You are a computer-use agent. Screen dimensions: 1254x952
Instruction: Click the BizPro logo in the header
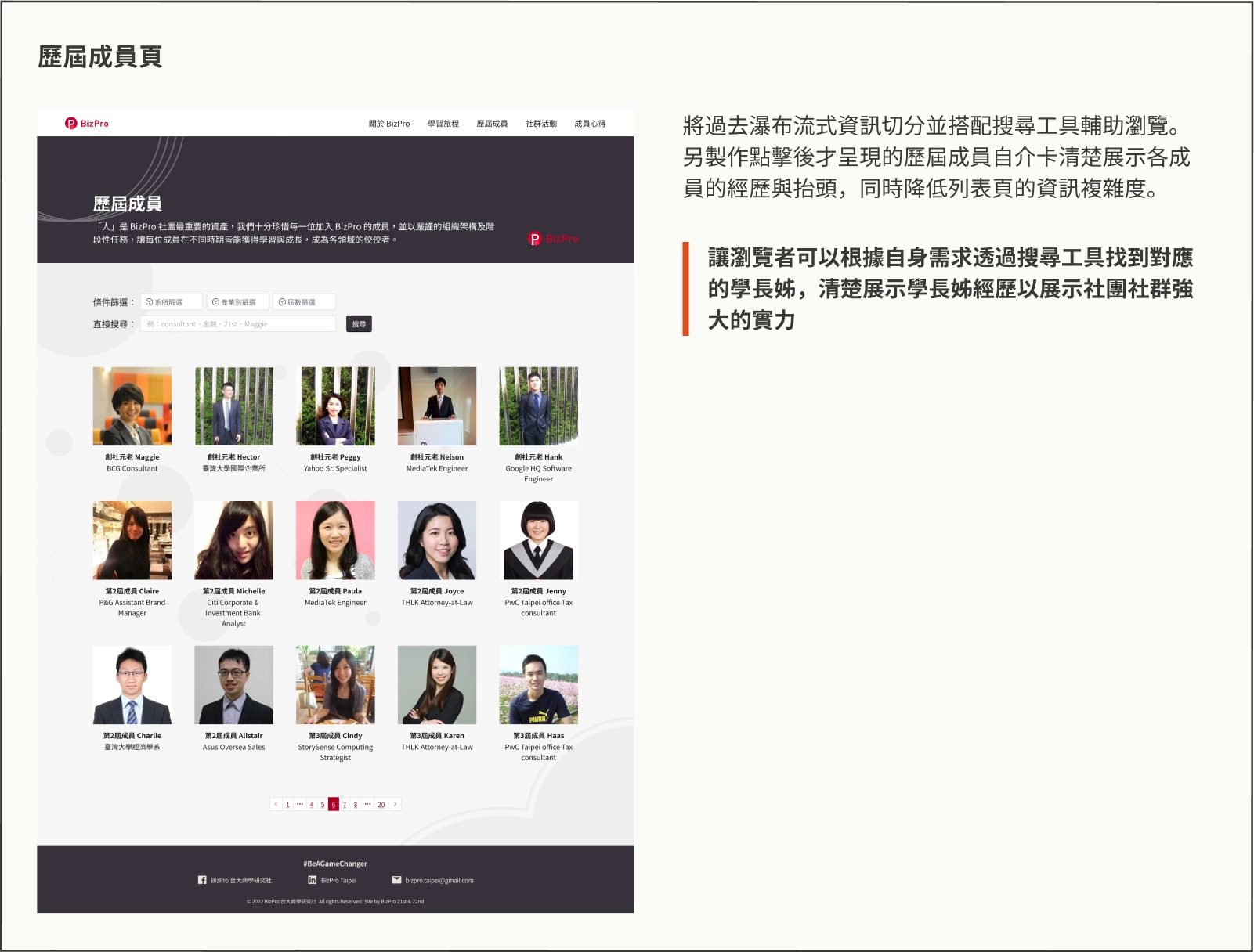coord(86,124)
